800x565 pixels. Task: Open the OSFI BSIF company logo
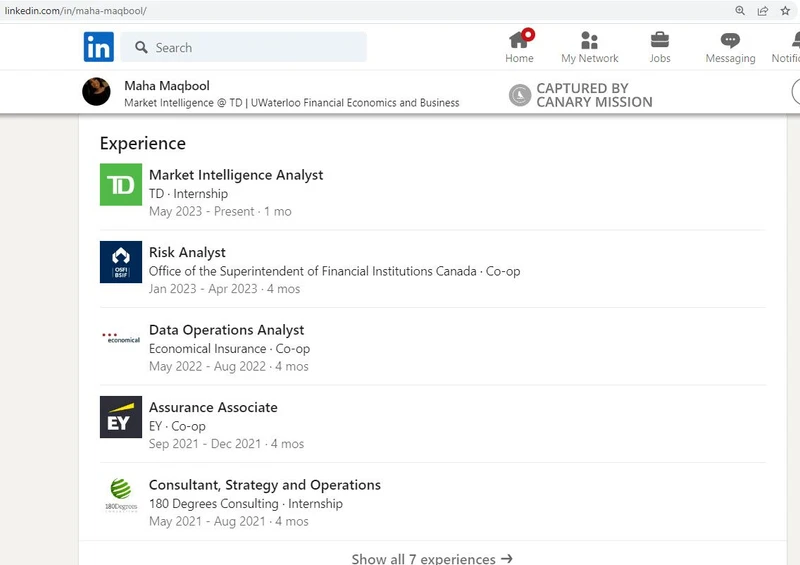(x=121, y=262)
